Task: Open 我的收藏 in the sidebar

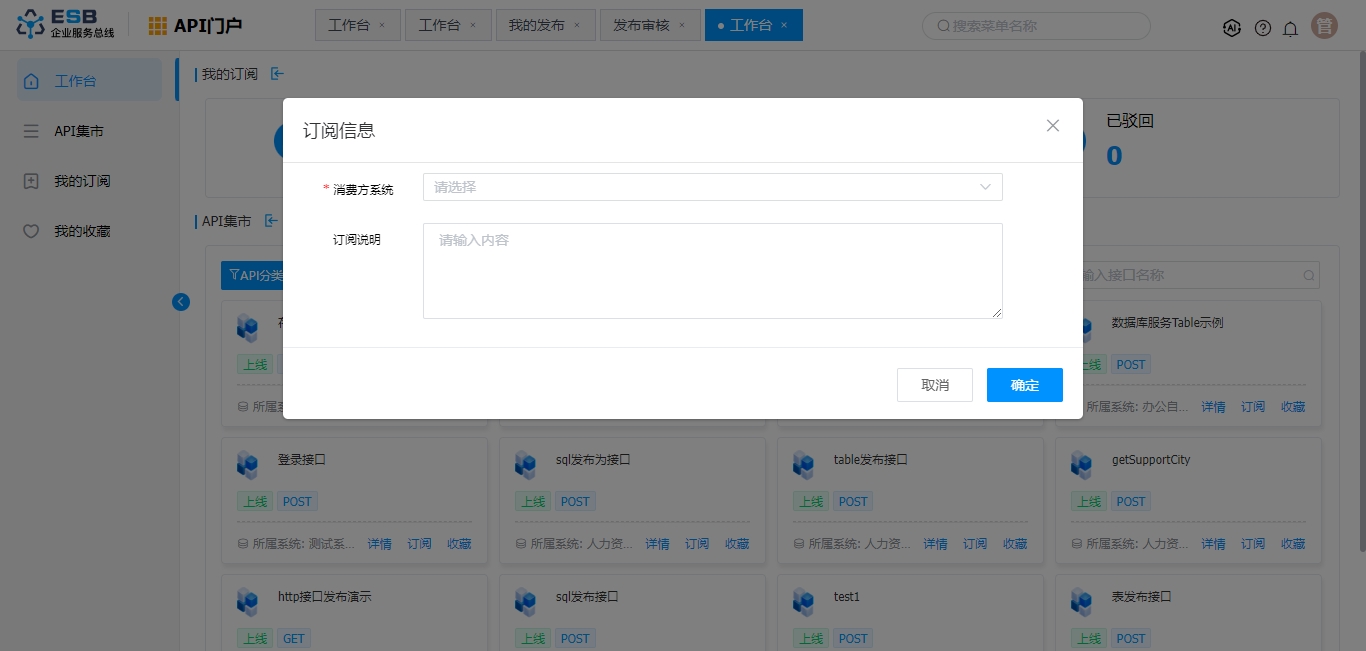Action: pyautogui.click(x=81, y=231)
